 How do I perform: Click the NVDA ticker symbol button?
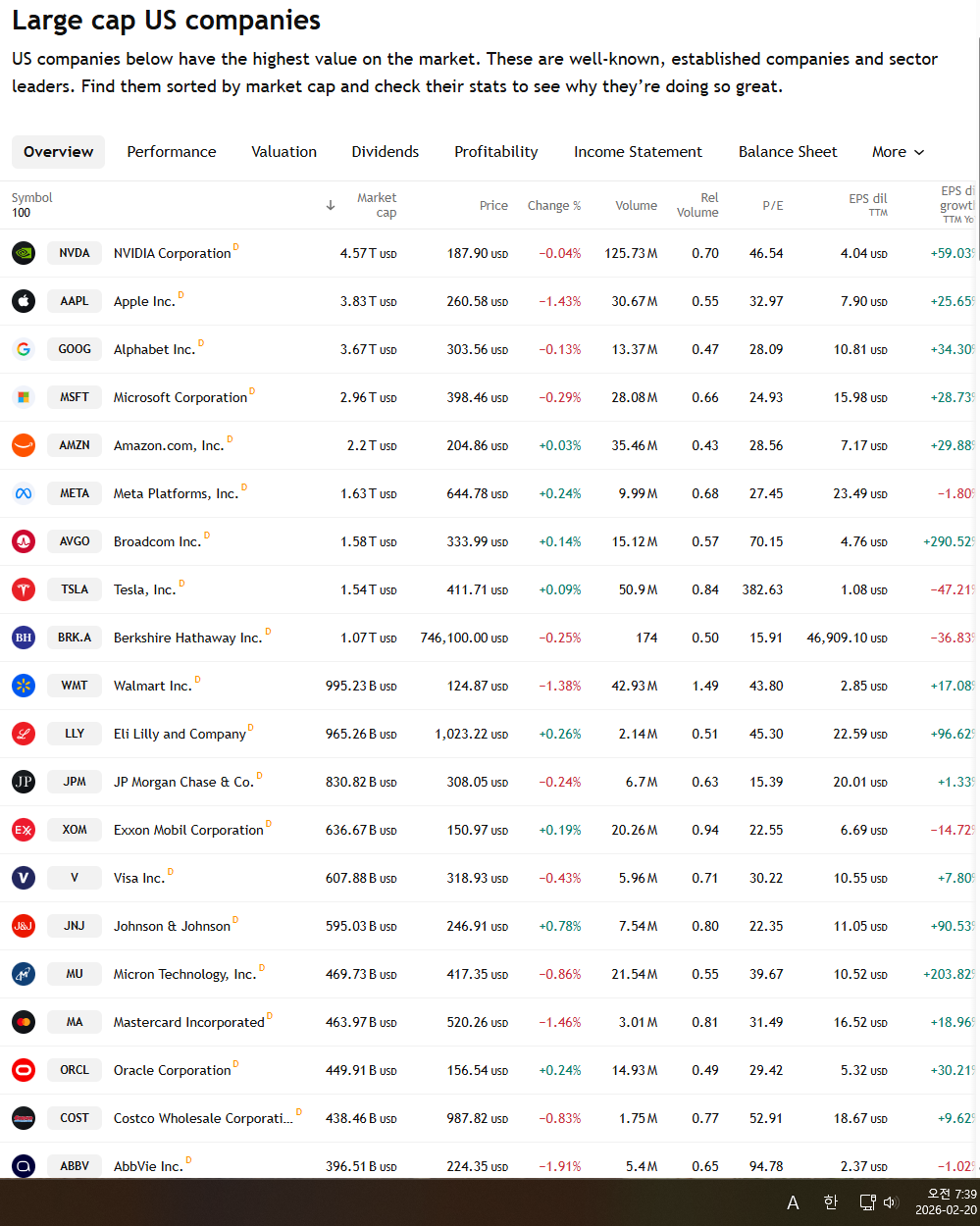75,253
